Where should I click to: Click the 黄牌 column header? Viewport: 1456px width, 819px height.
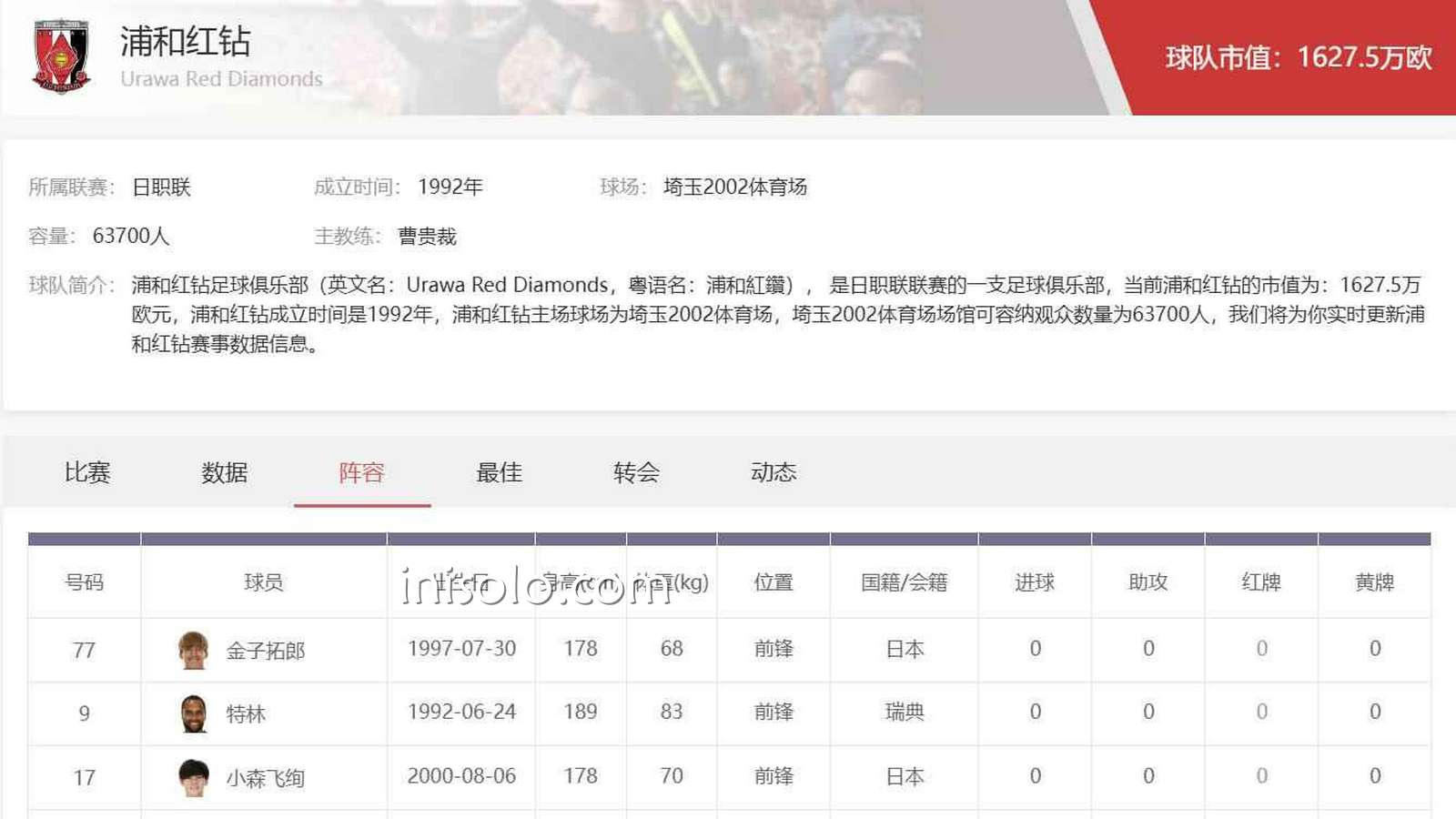tap(1375, 582)
